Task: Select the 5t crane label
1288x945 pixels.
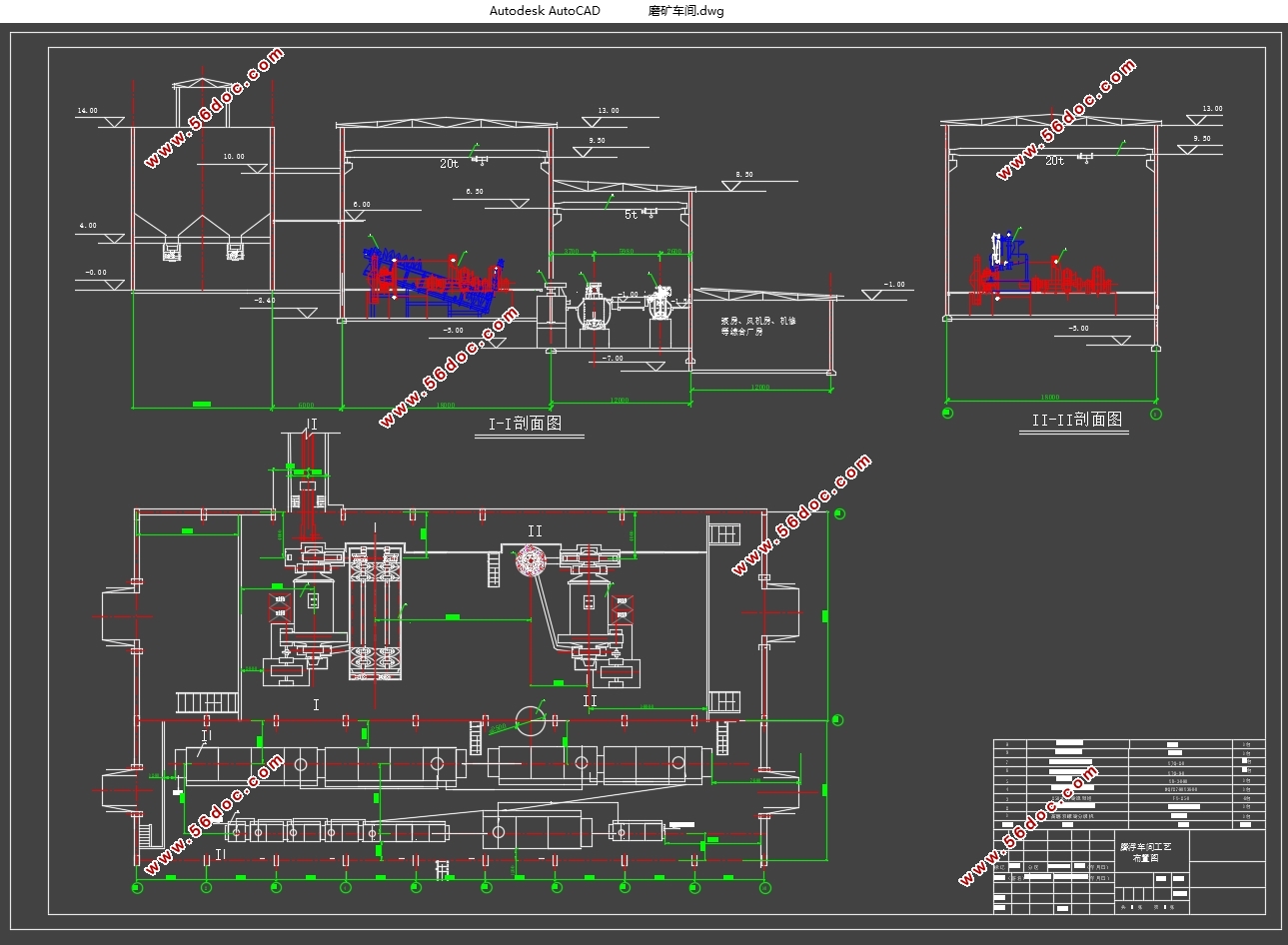Action: tap(631, 215)
